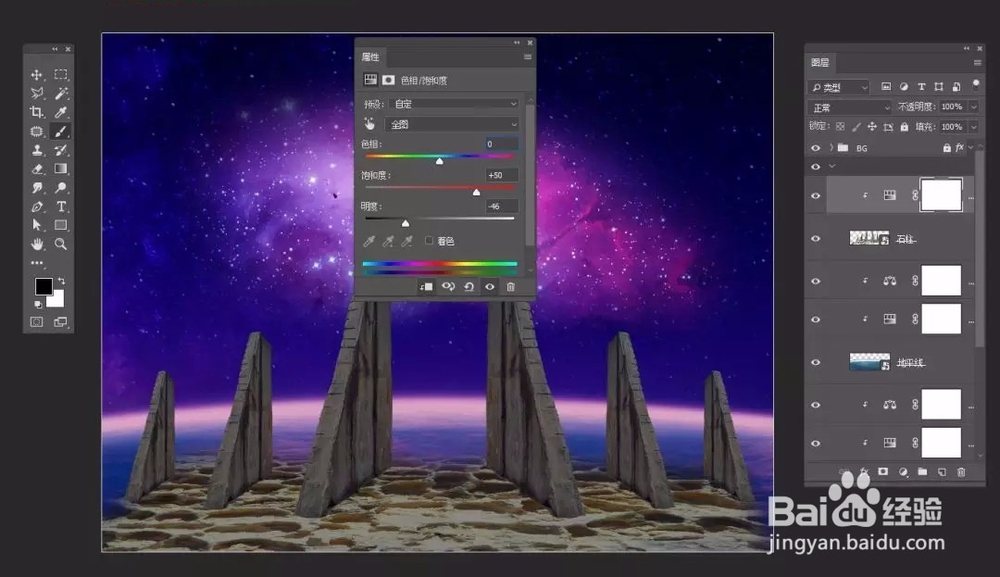Image resolution: width=1000 pixels, height=577 pixels.
Task: Open the Layers panel menu
Action: (977, 62)
